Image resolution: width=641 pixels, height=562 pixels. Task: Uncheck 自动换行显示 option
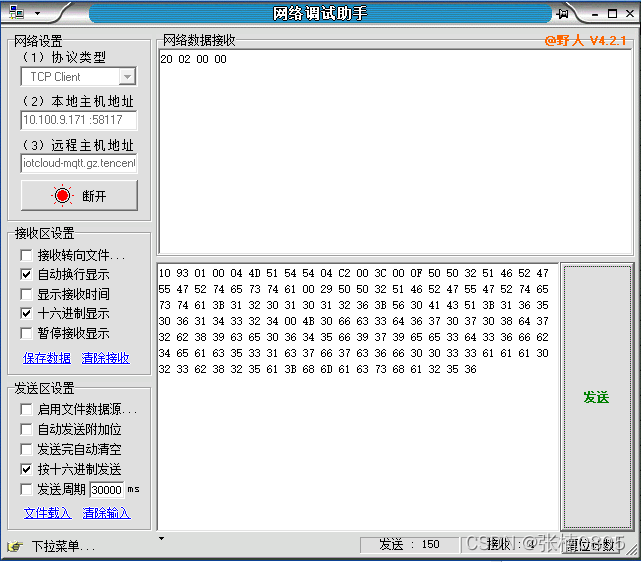point(26,274)
